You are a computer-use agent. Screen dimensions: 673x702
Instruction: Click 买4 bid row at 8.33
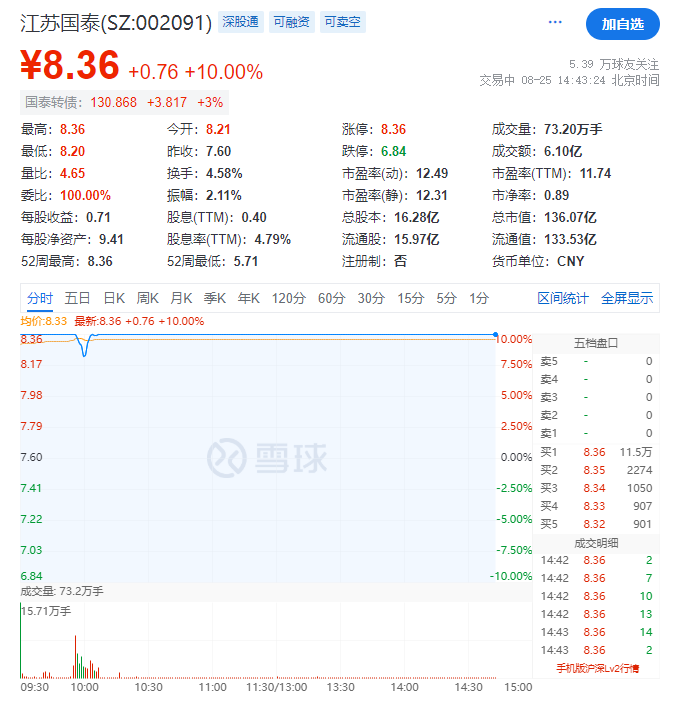(x=596, y=506)
